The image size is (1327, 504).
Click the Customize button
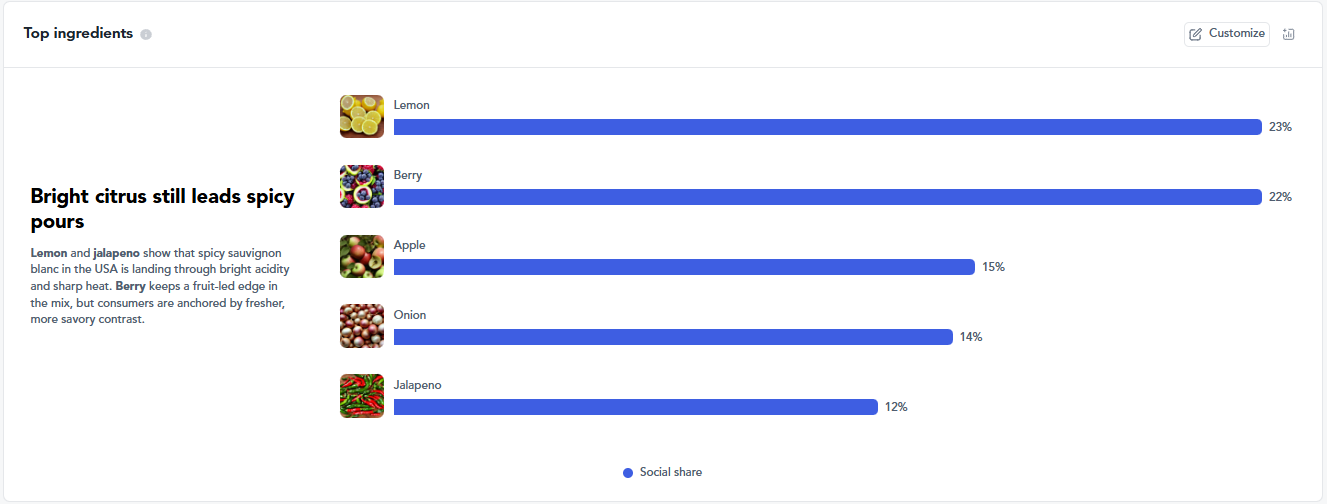[1227, 34]
